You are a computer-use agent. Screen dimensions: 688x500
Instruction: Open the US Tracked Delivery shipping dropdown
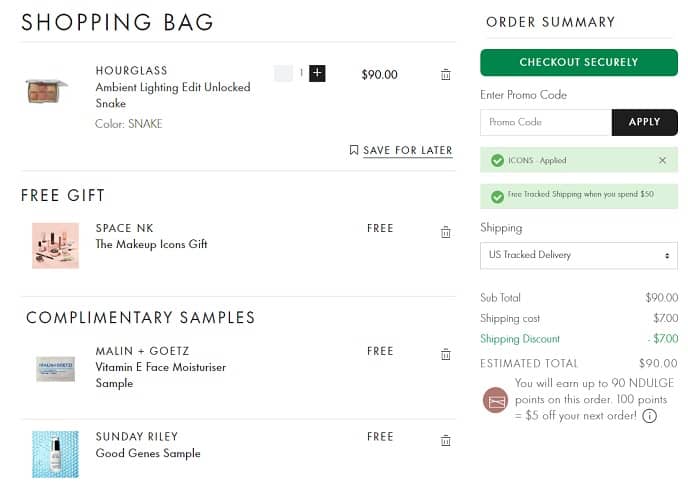pyautogui.click(x=578, y=255)
